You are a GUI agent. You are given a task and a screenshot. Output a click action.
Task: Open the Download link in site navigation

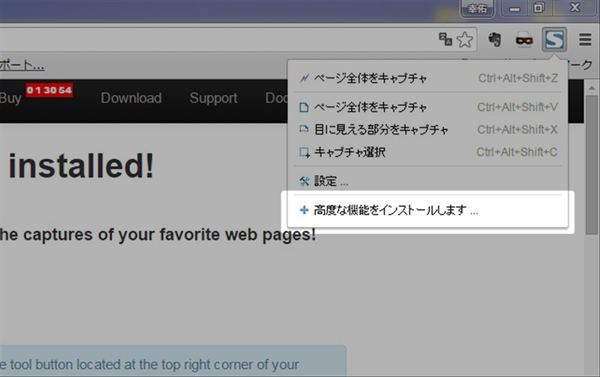coord(131,98)
